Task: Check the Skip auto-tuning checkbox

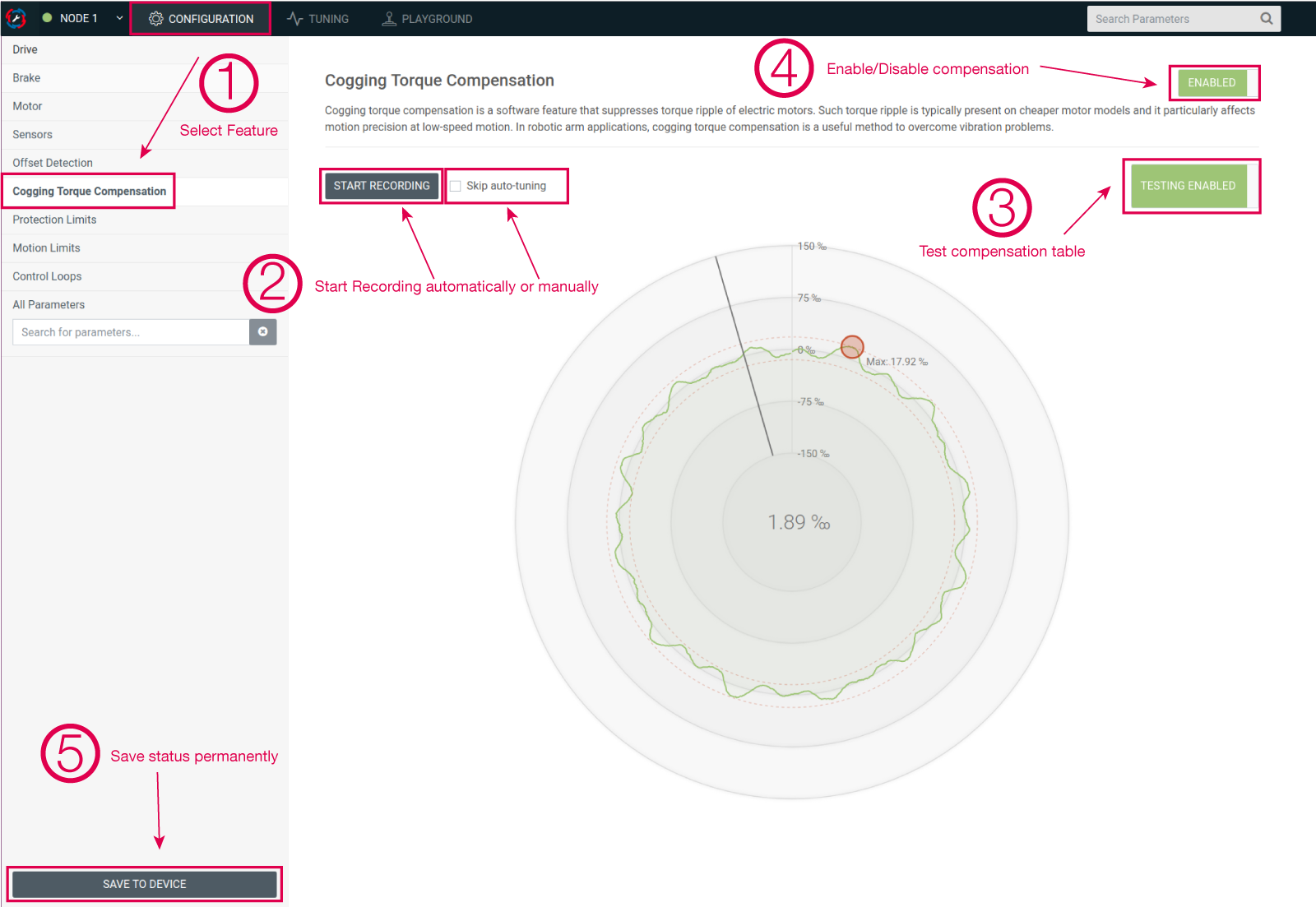Action: [x=456, y=186]
